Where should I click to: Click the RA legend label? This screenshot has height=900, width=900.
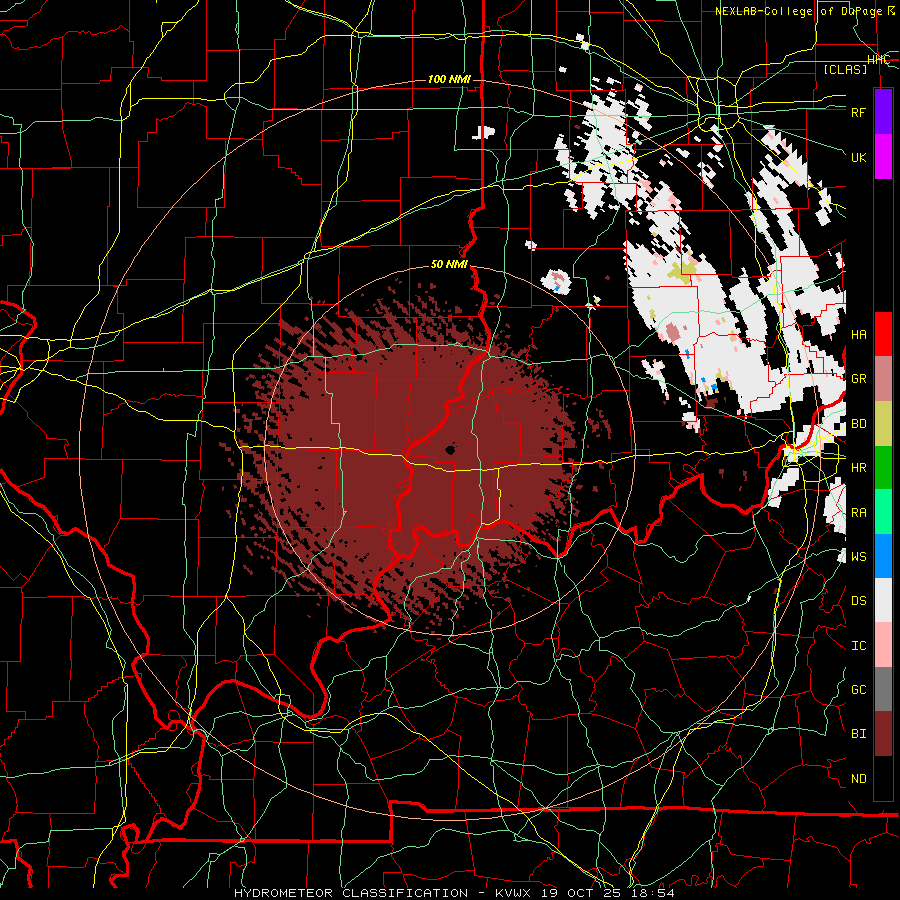click(859, 513)
